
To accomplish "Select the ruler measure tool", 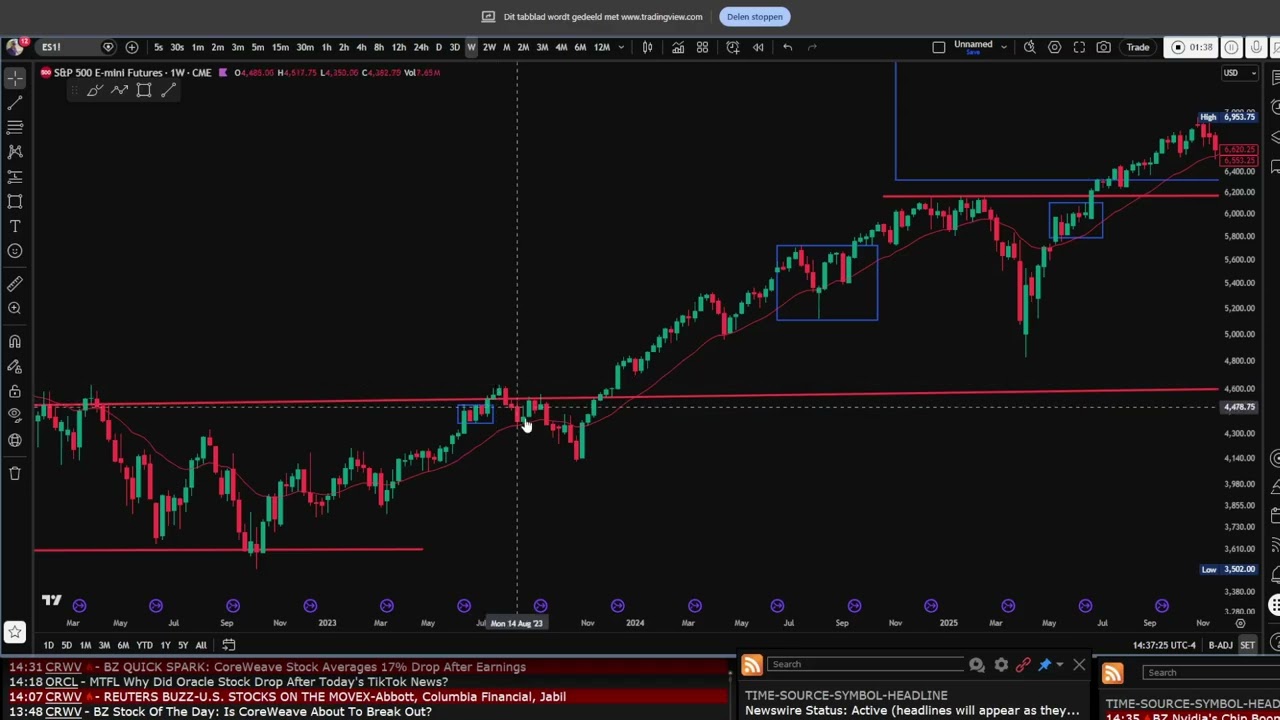I will coord(15,284).
